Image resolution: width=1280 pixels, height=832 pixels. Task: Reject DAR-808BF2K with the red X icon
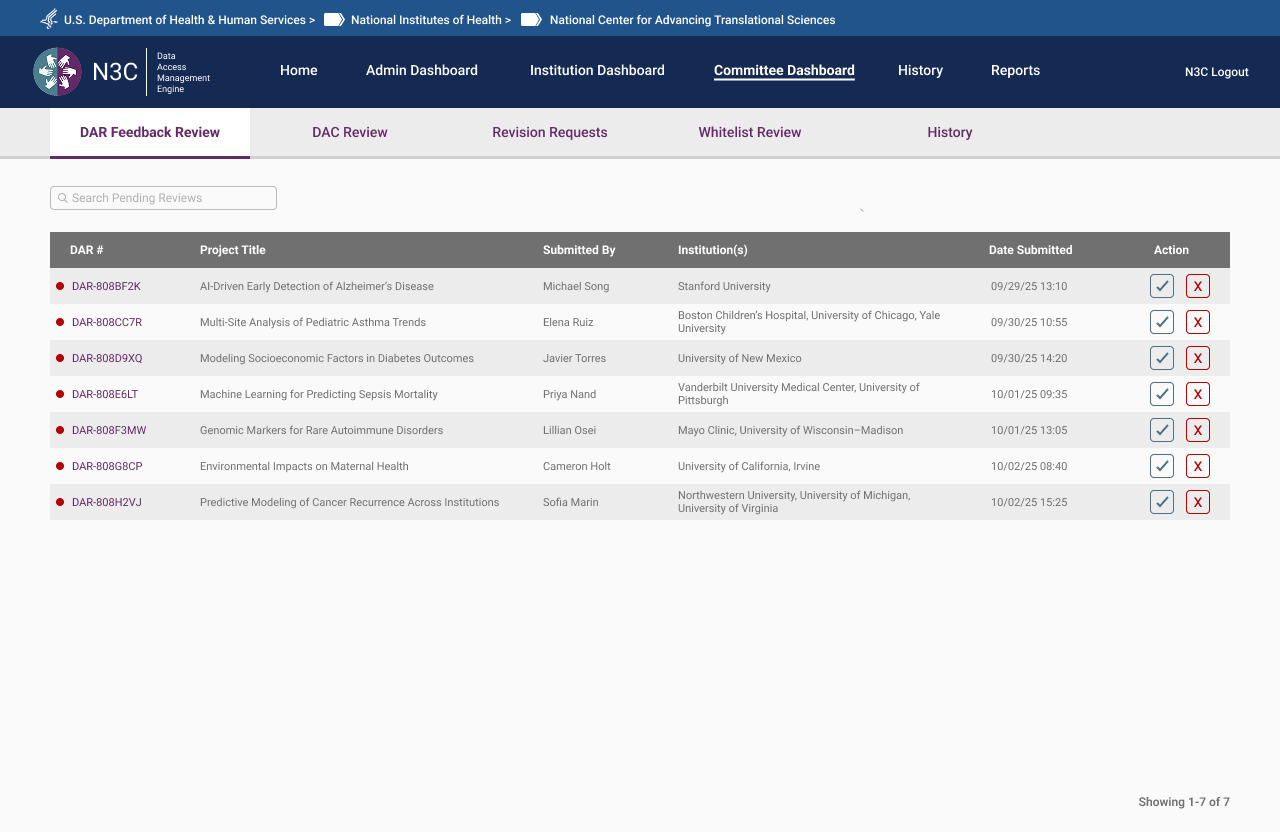pos(1197,286)
